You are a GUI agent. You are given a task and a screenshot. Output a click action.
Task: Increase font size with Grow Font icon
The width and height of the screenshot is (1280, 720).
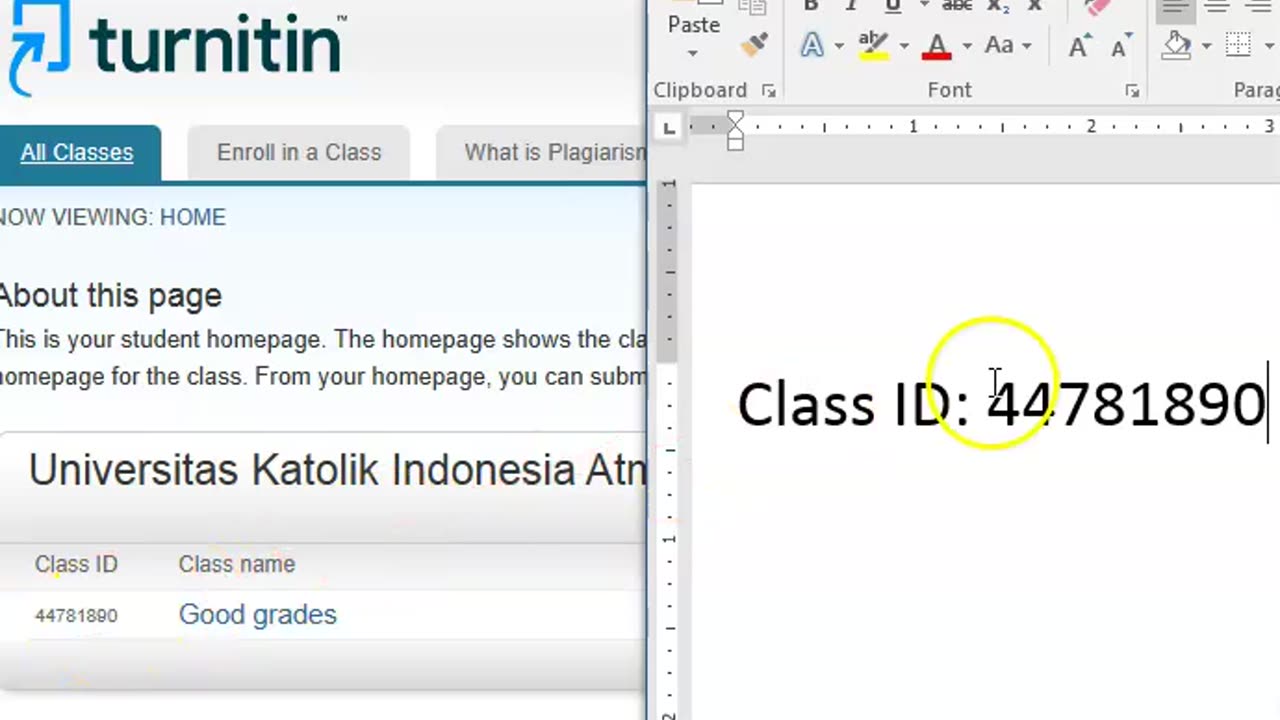tap(1080, 46)
